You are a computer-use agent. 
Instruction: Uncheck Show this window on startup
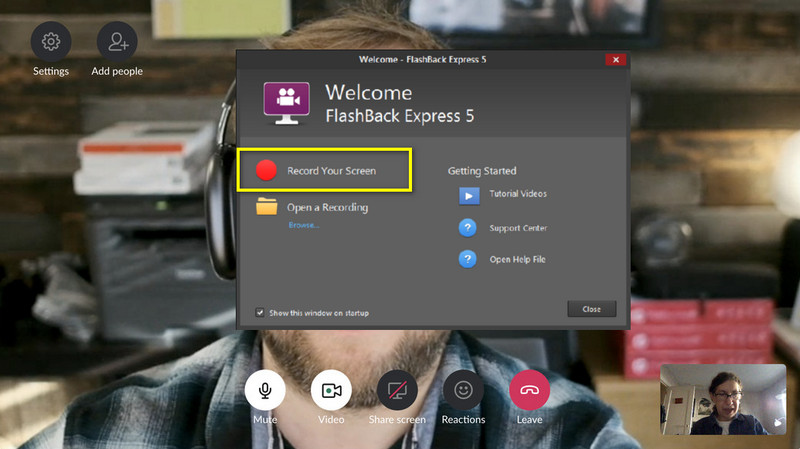point(260,312)
